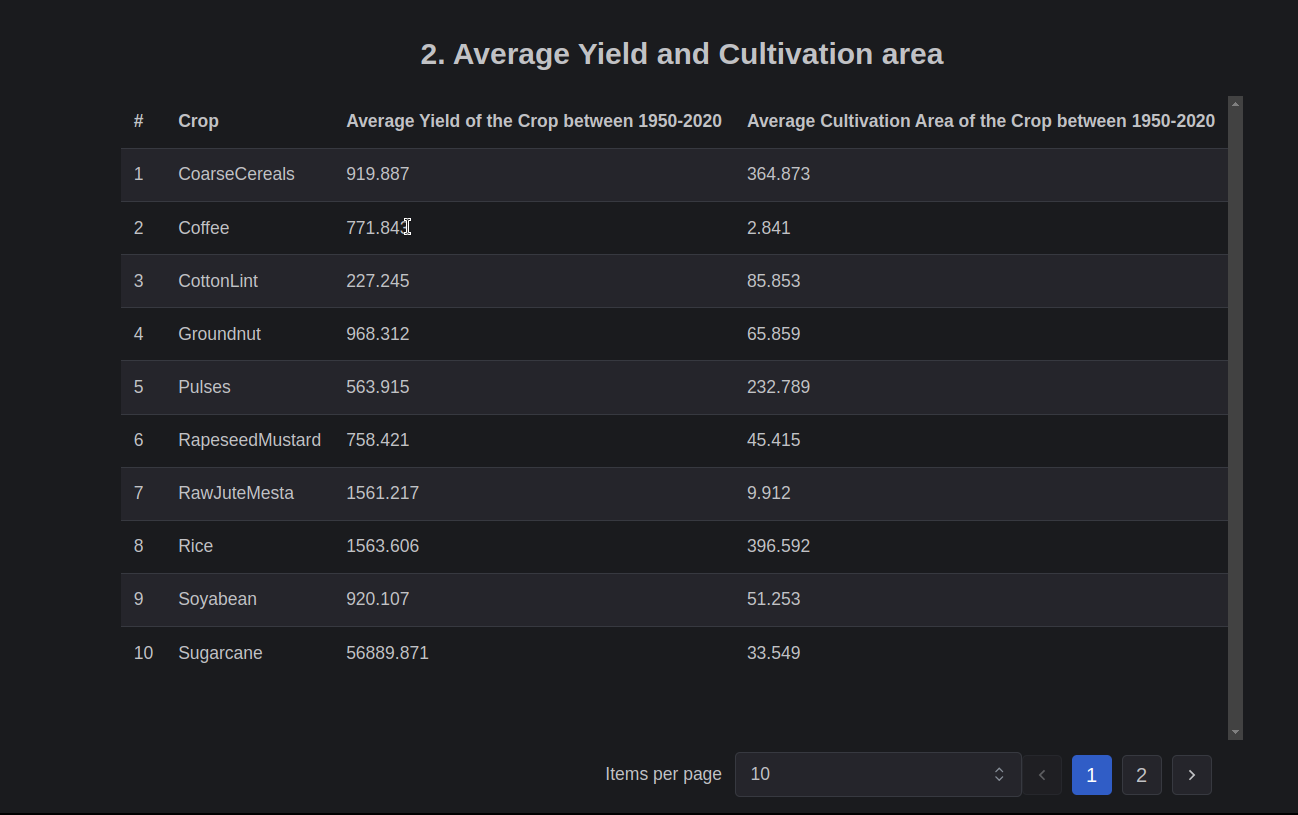Click yield value 968.312
The width and height of the screenshot is (1298, 815).
[x=378, y=334]
